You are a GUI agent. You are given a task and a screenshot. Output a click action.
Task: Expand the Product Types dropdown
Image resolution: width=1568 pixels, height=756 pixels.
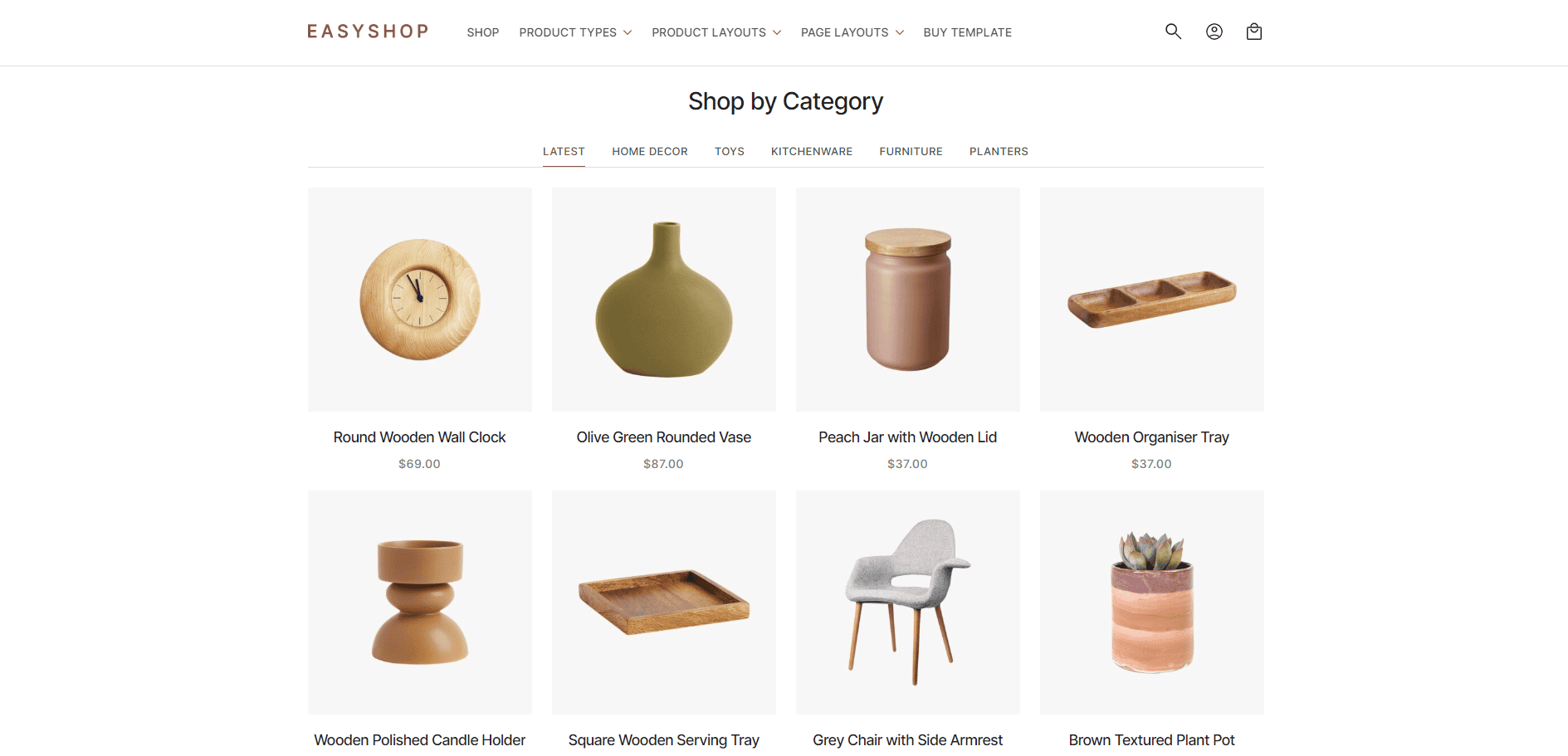click(575, 32)
